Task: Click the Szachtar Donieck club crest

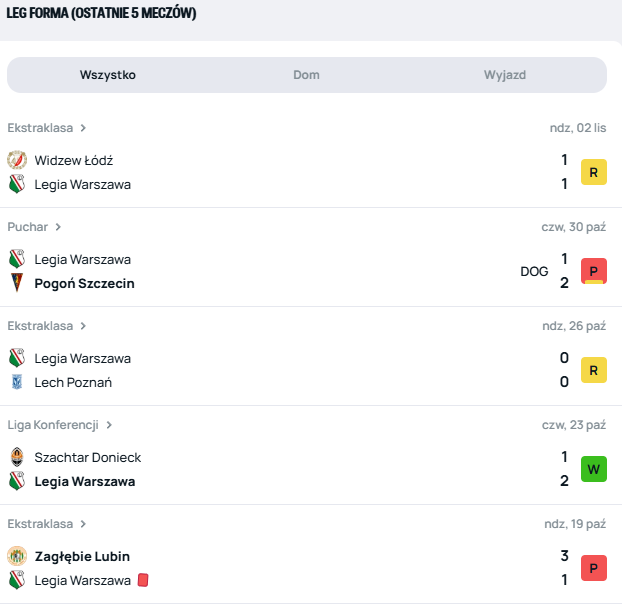Action: click(x=16, y=457)
